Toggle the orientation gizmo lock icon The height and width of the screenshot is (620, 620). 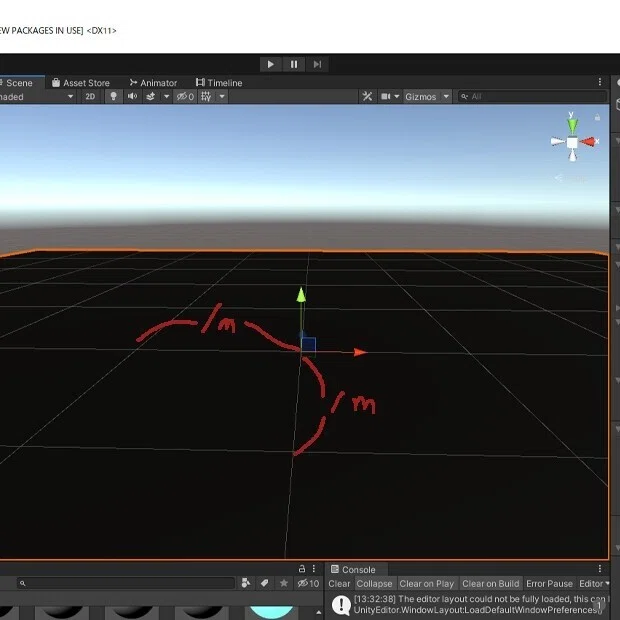(597, 117)
